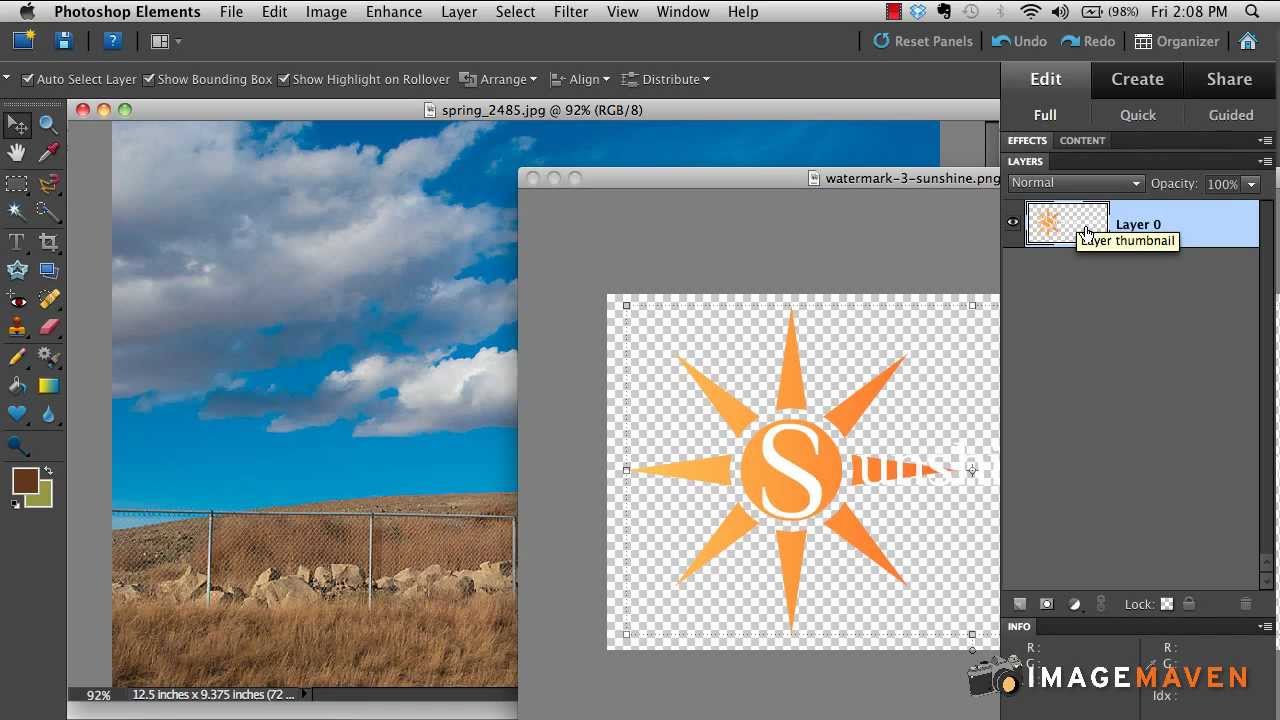Create adjustment layer half-circle icon
1280x720 pixels.
point(1075,604)
